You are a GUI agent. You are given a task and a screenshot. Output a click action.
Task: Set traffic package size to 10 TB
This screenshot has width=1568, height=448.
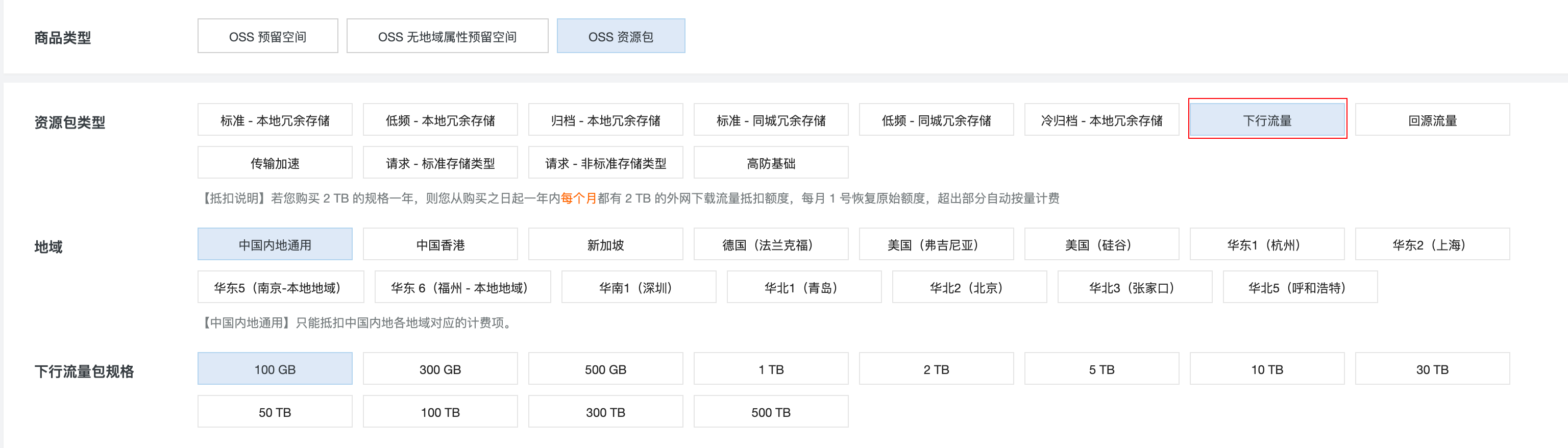(1267, 369)
